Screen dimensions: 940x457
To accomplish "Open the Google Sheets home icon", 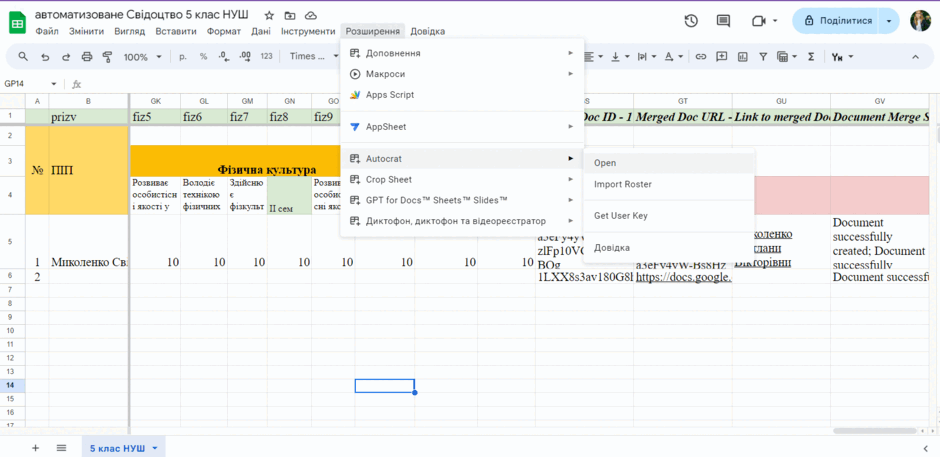I will 17,23.
